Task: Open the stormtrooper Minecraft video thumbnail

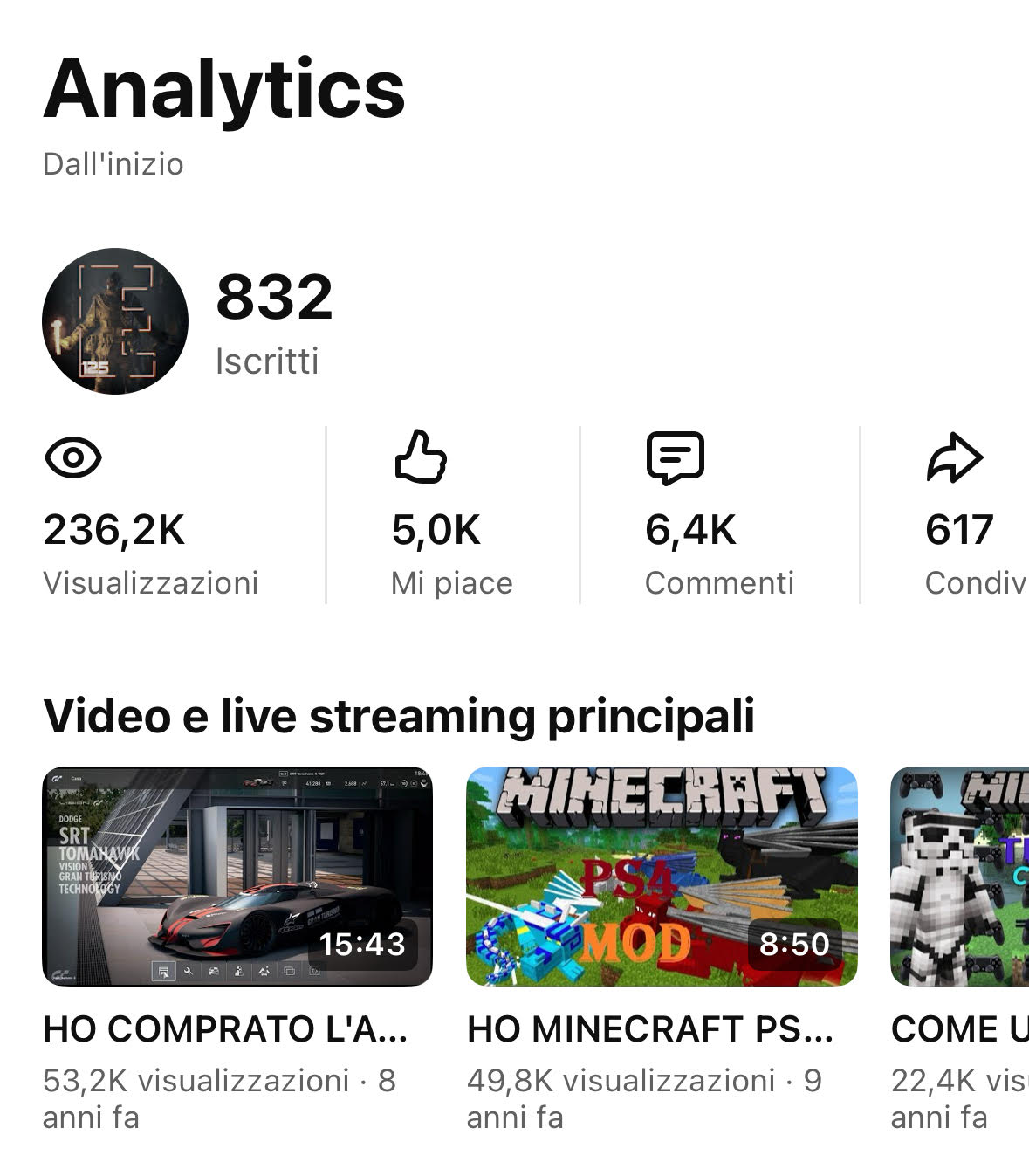Action: tap(960, 877)
